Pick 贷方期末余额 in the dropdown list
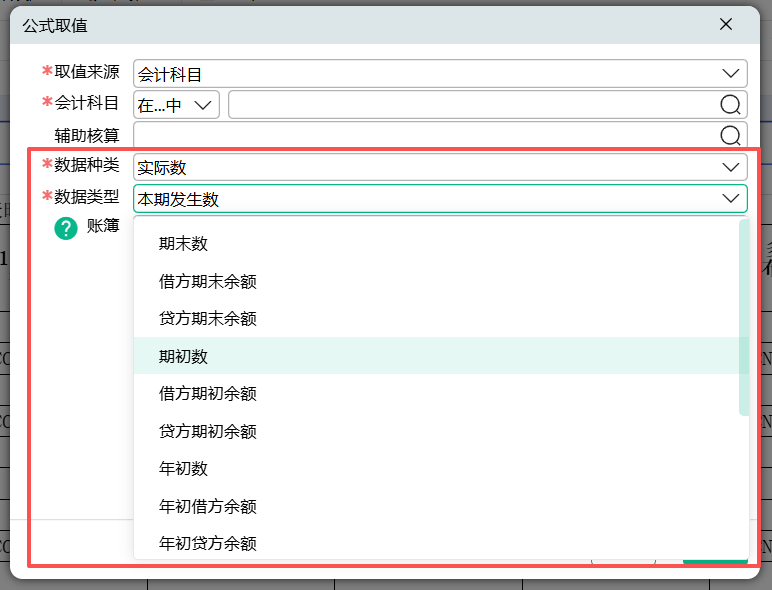The image size is (772, 590). 208,319
